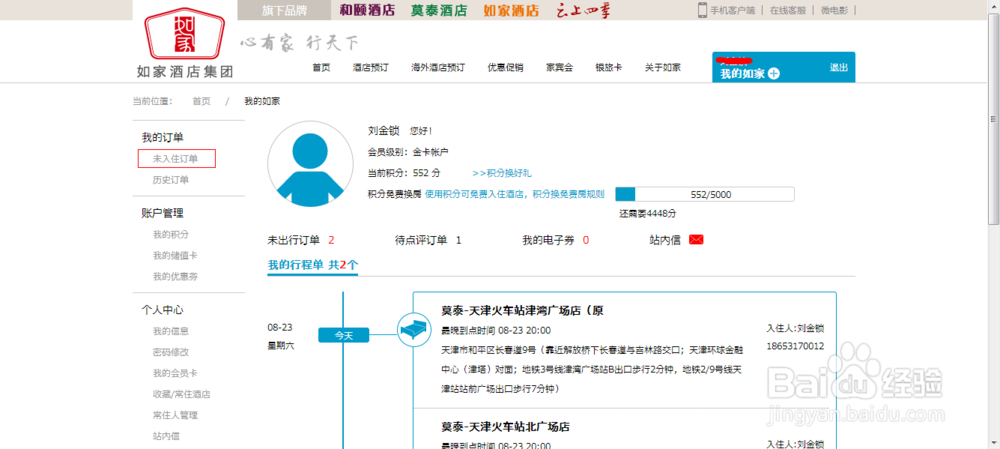Screen dimensions: 1000x449
Task: Open 我的信息 in sidebar
Action: click(x=170, y=332)
